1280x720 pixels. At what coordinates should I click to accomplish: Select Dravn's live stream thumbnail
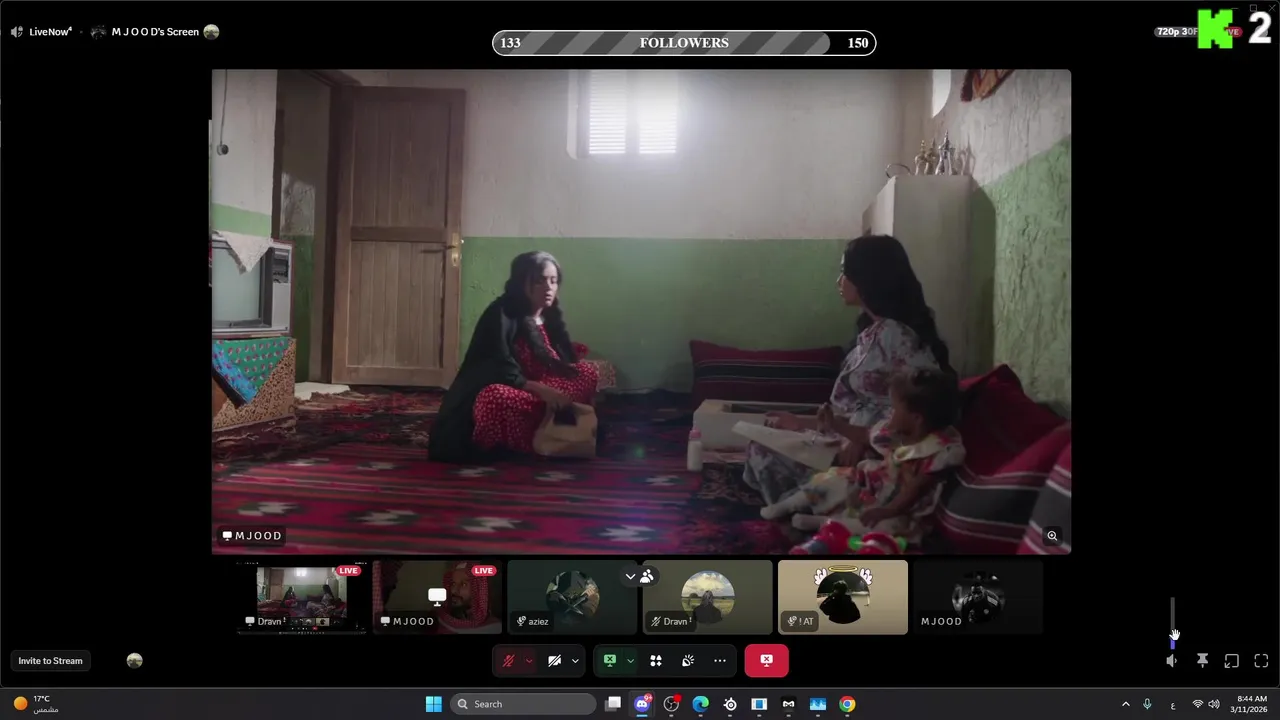click(301, 597)
